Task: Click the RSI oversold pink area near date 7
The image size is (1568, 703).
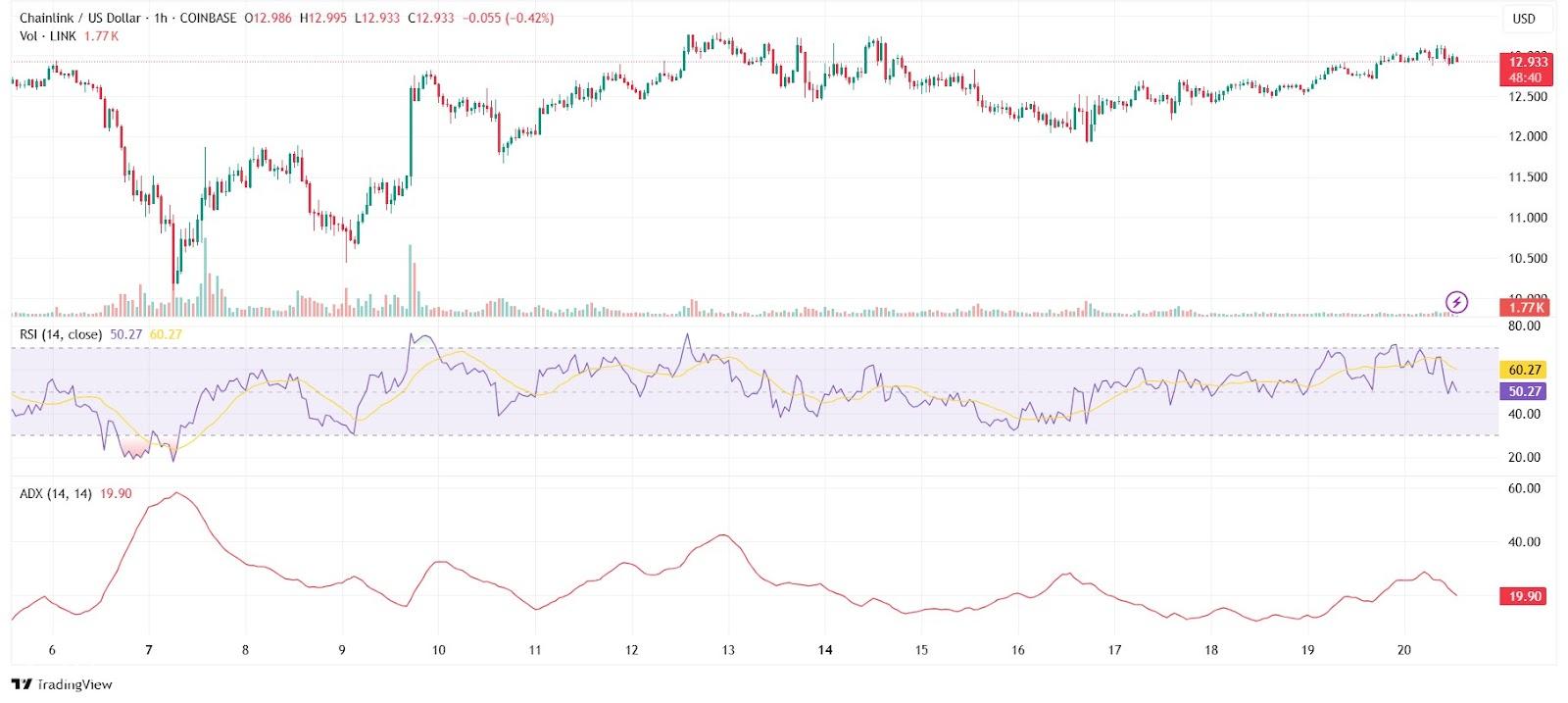Action: (x=134, y=448)
